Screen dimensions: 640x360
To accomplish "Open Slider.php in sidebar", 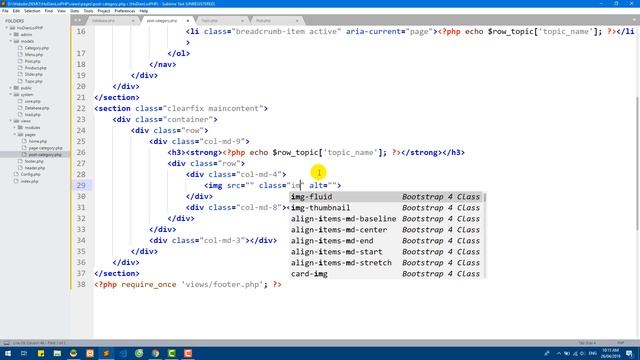I will (x=33, y=74).
